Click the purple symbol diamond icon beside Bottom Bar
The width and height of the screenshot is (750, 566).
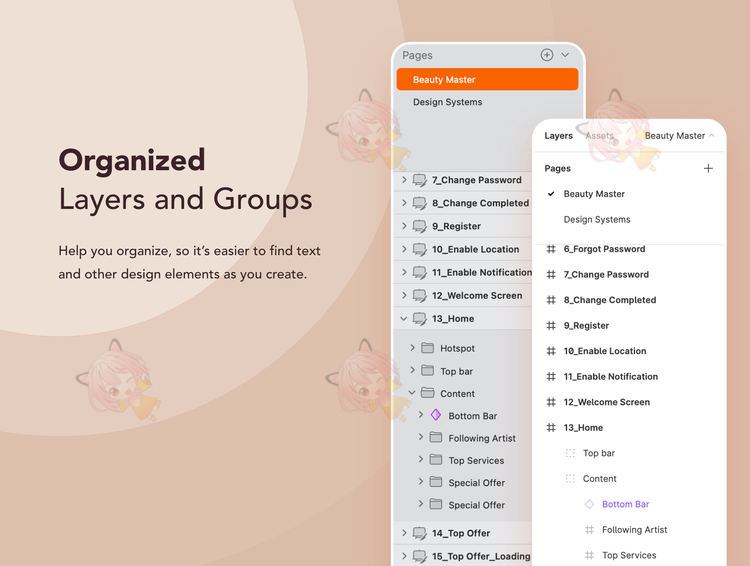[436, 415]
